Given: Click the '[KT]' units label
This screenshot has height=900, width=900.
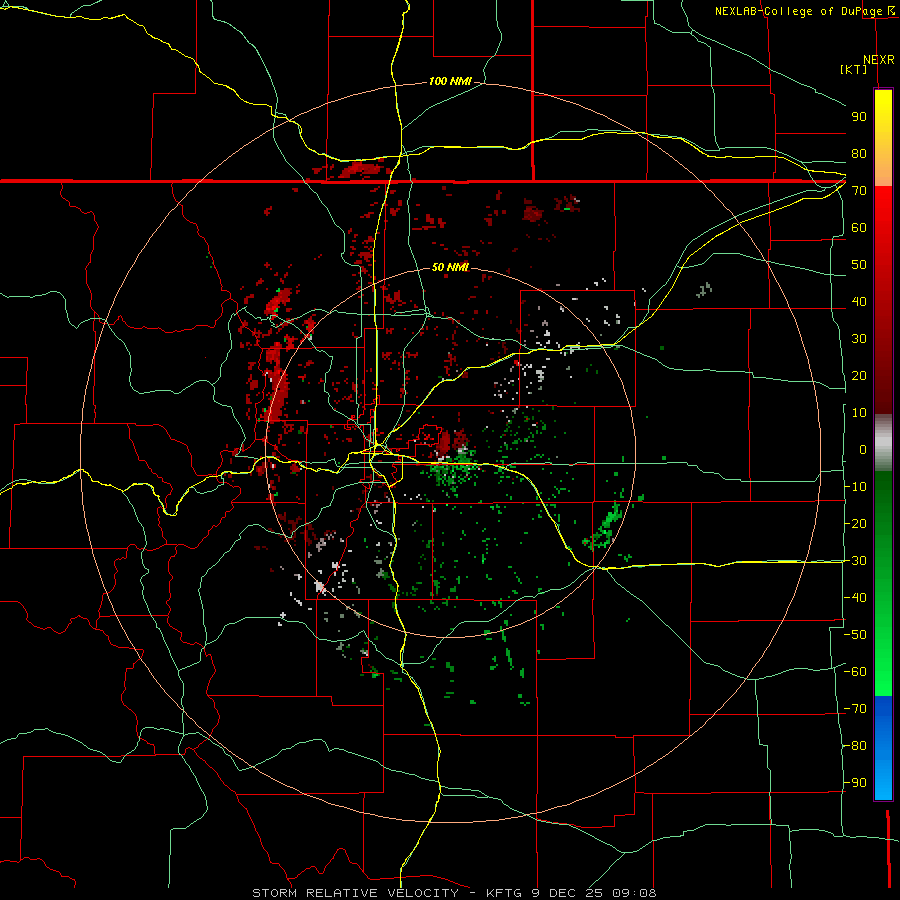Looking at the screenshot, I should click(854, 69).
